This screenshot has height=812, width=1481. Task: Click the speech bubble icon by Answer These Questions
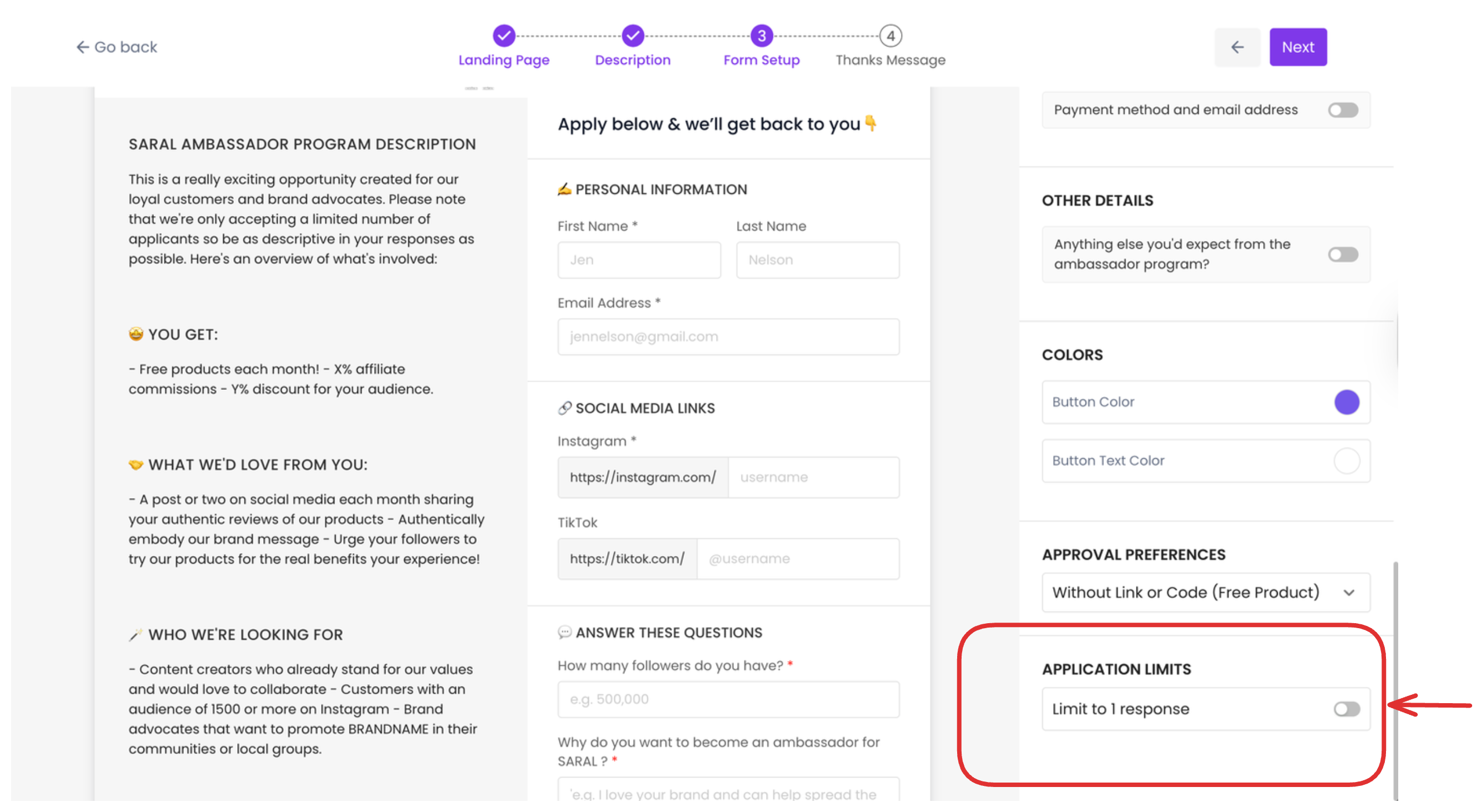pyautogui.click(x=564, y=632)
